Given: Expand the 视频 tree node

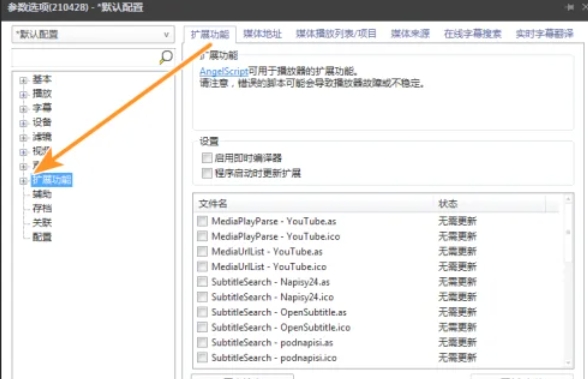Looking at the screenshot, I should point(23,152).
